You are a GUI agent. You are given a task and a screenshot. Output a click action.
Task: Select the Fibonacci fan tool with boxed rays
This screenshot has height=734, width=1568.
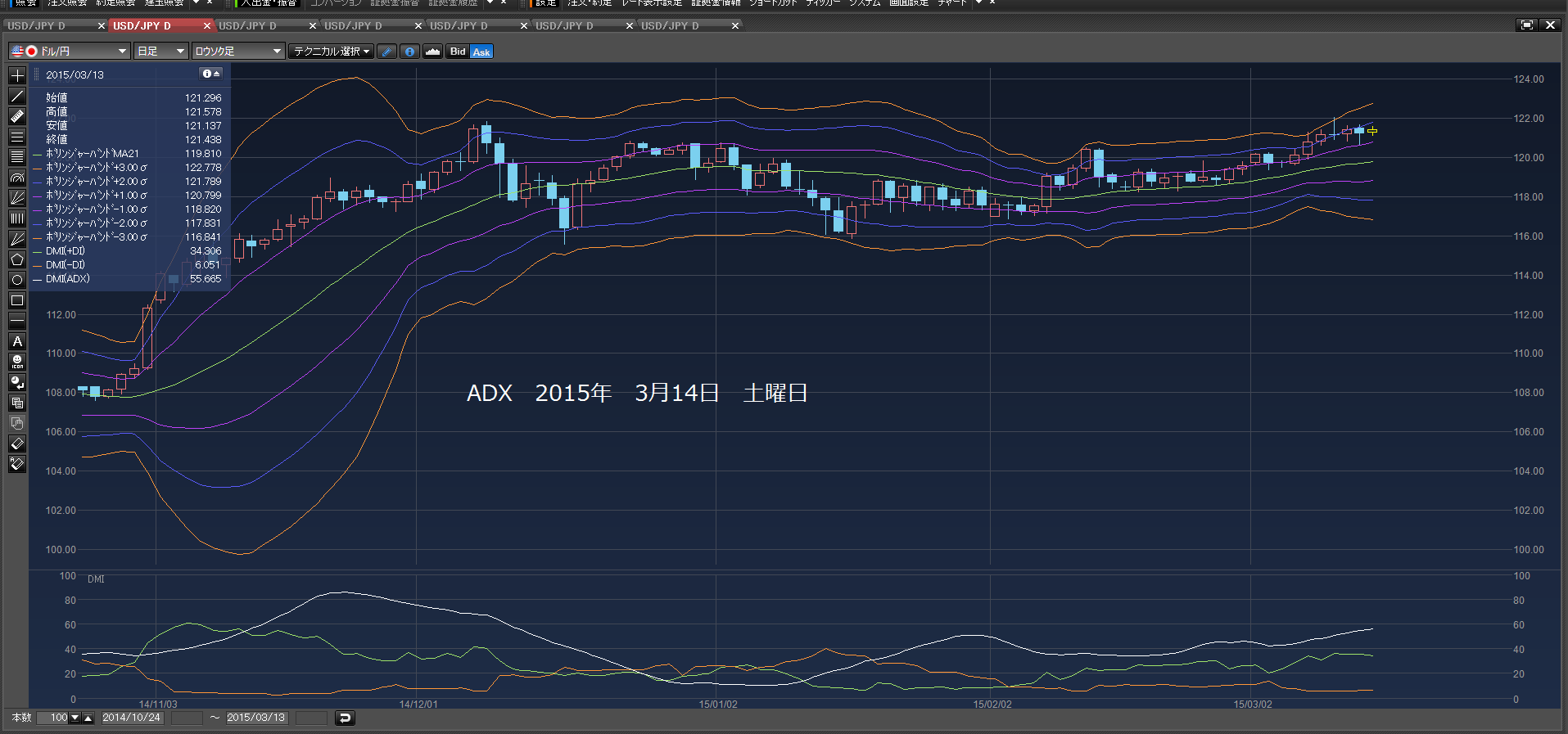click(16, 198)
